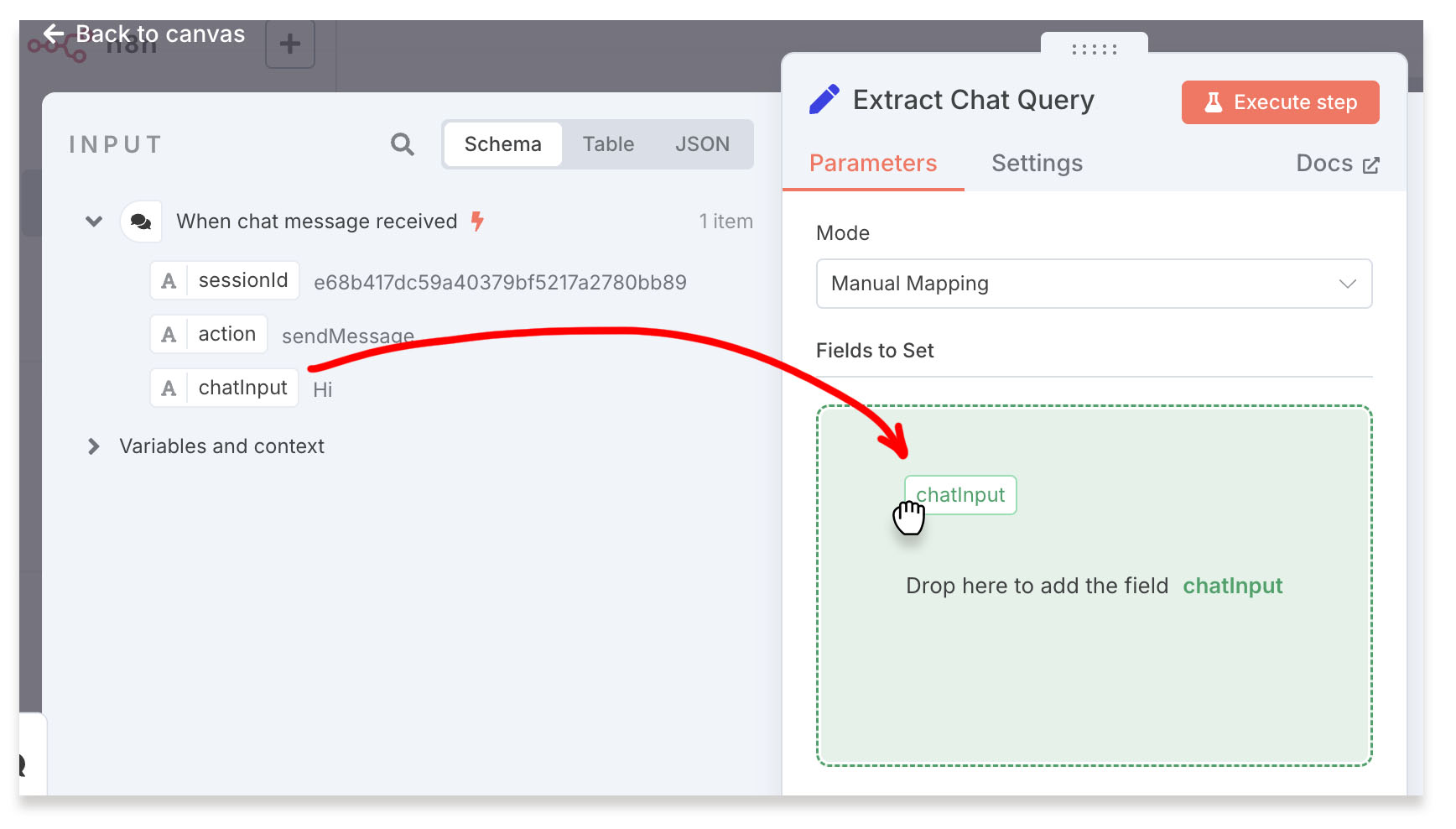
Task: Switch input view to Schema
Action: click(502, 144)
